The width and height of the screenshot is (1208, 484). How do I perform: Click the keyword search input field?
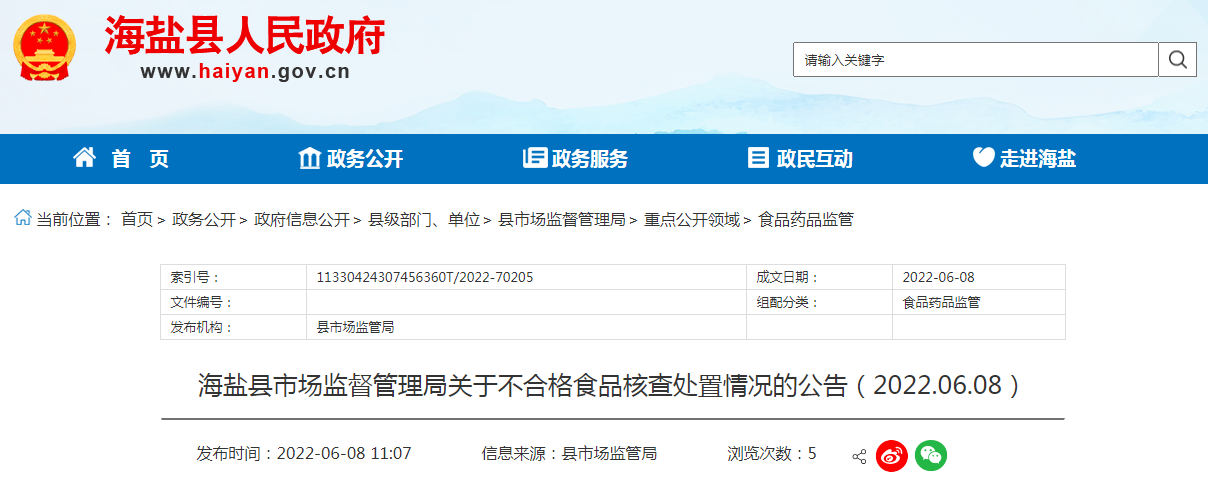point(975,60)
